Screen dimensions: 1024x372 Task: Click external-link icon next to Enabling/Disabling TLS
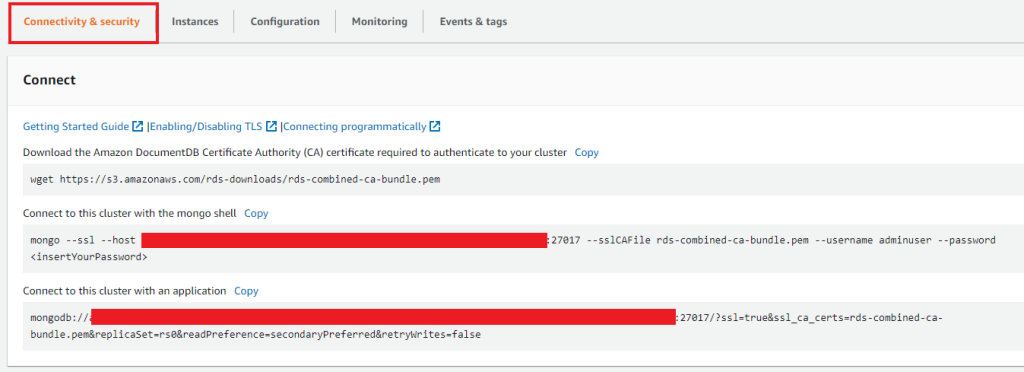tap(271, 126)
